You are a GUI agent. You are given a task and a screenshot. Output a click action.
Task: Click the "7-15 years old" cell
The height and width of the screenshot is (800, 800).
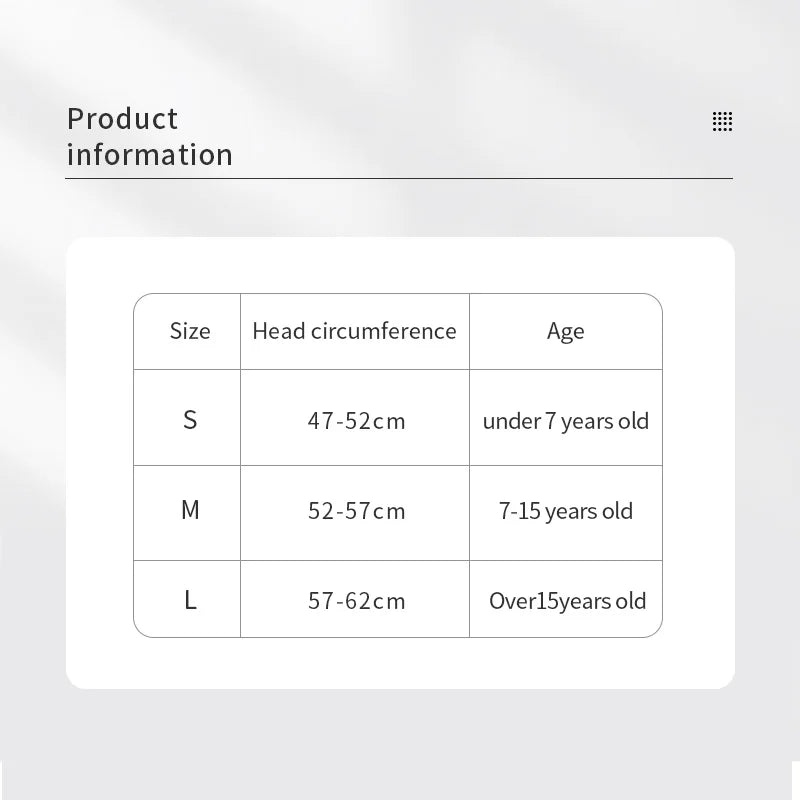pos(565,511)
